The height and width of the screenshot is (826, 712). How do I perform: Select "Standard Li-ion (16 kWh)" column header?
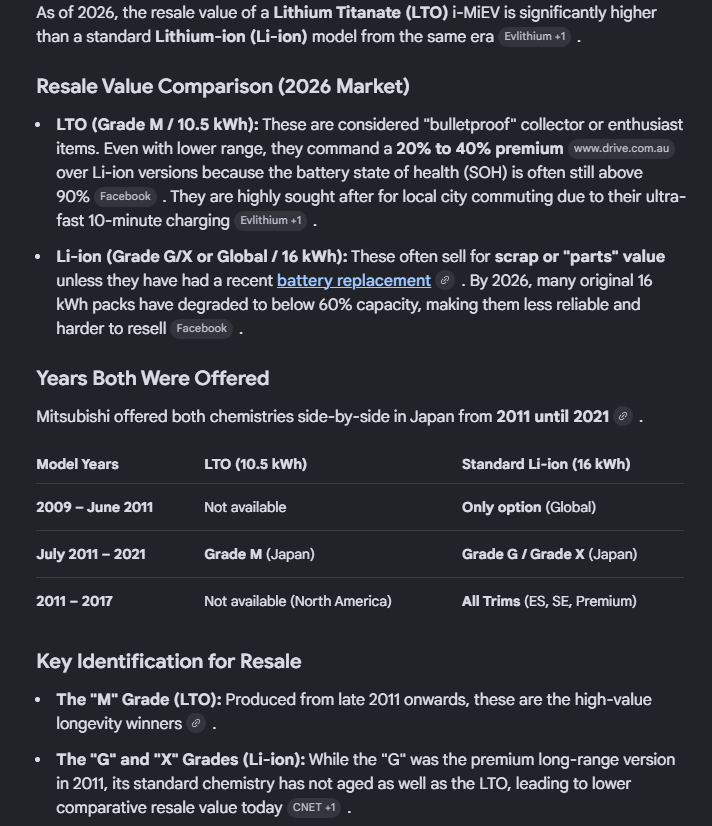[545, 464]
